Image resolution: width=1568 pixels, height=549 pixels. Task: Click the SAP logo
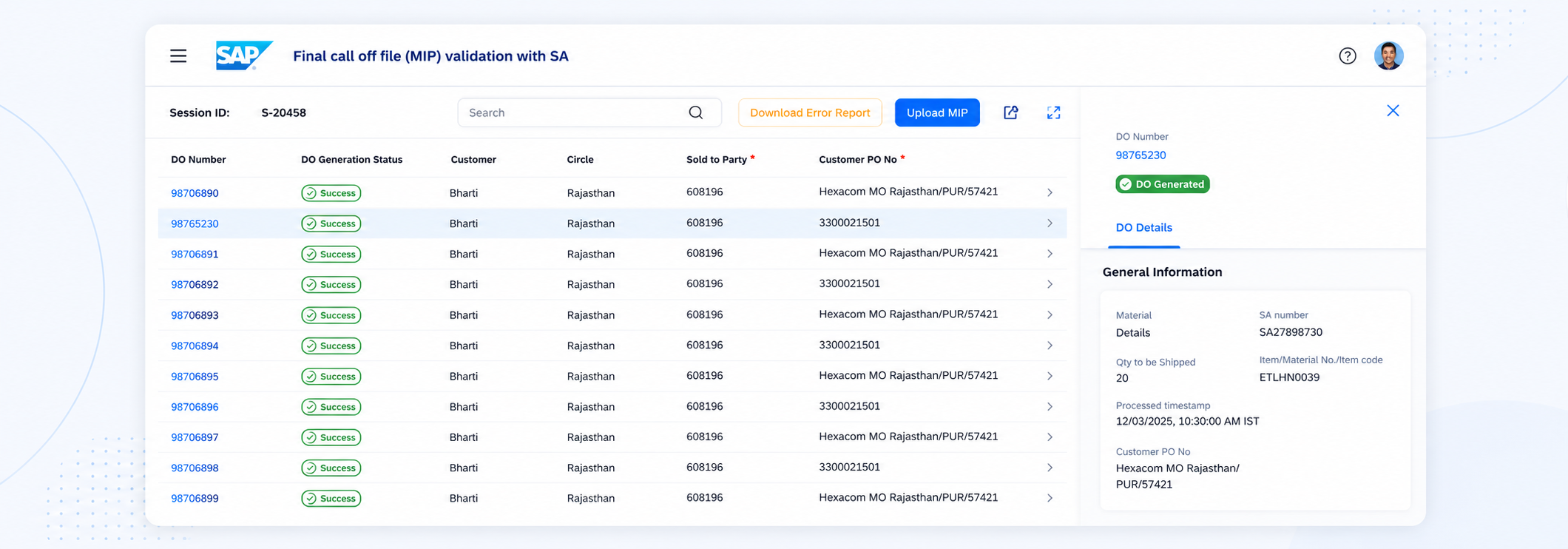coord(244,55)
